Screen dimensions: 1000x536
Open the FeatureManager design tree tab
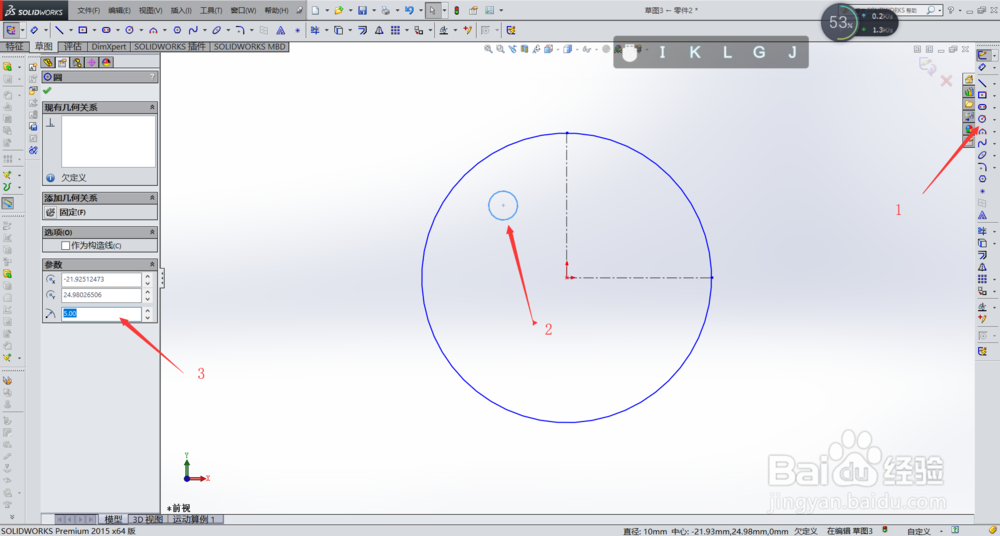48,63
